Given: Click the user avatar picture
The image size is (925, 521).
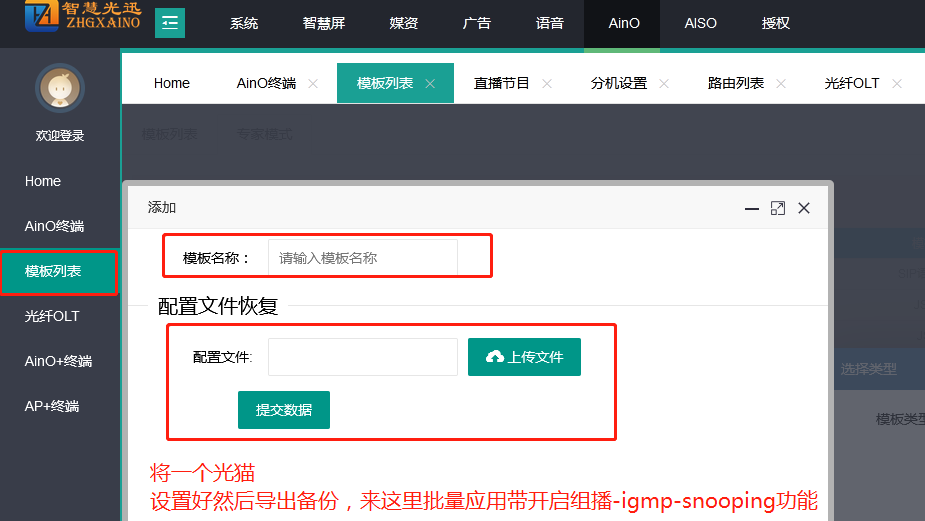Looking at the screenshot, I should [60, 89].
